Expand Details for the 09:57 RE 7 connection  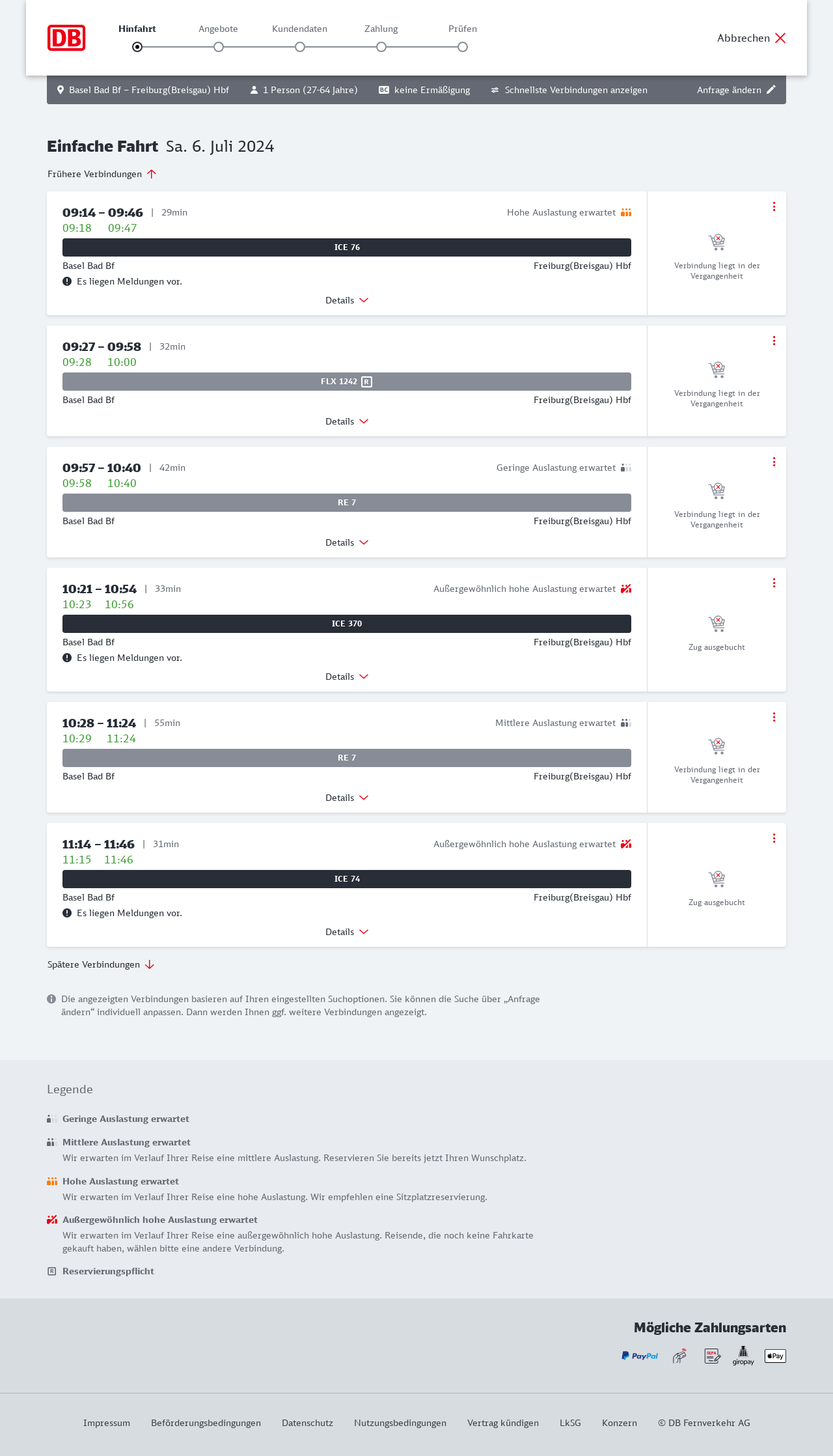tap(347, 542)
